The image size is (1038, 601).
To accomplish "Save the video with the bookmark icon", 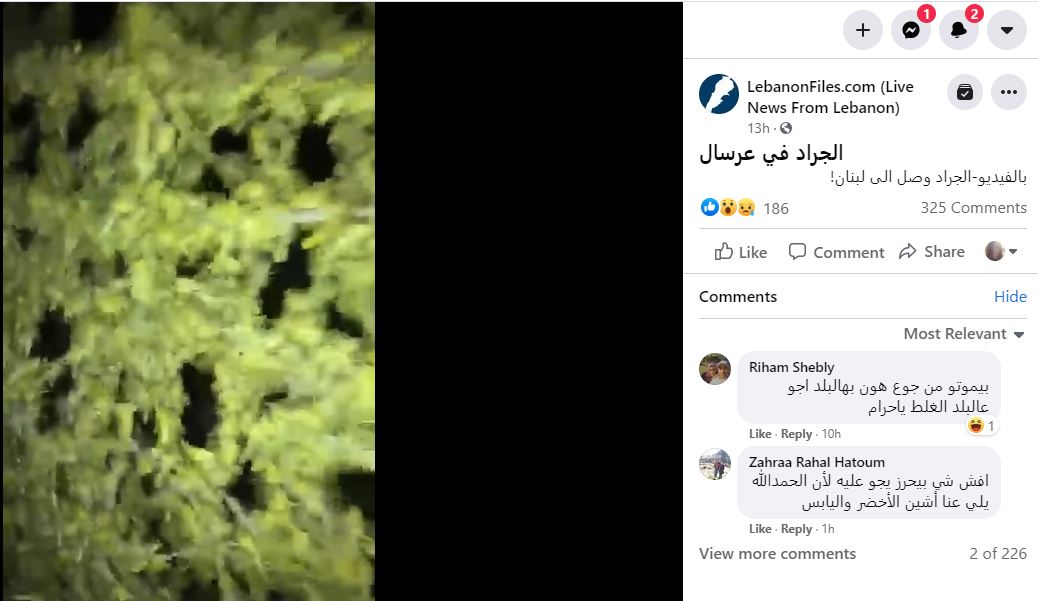I will [965, 92].
